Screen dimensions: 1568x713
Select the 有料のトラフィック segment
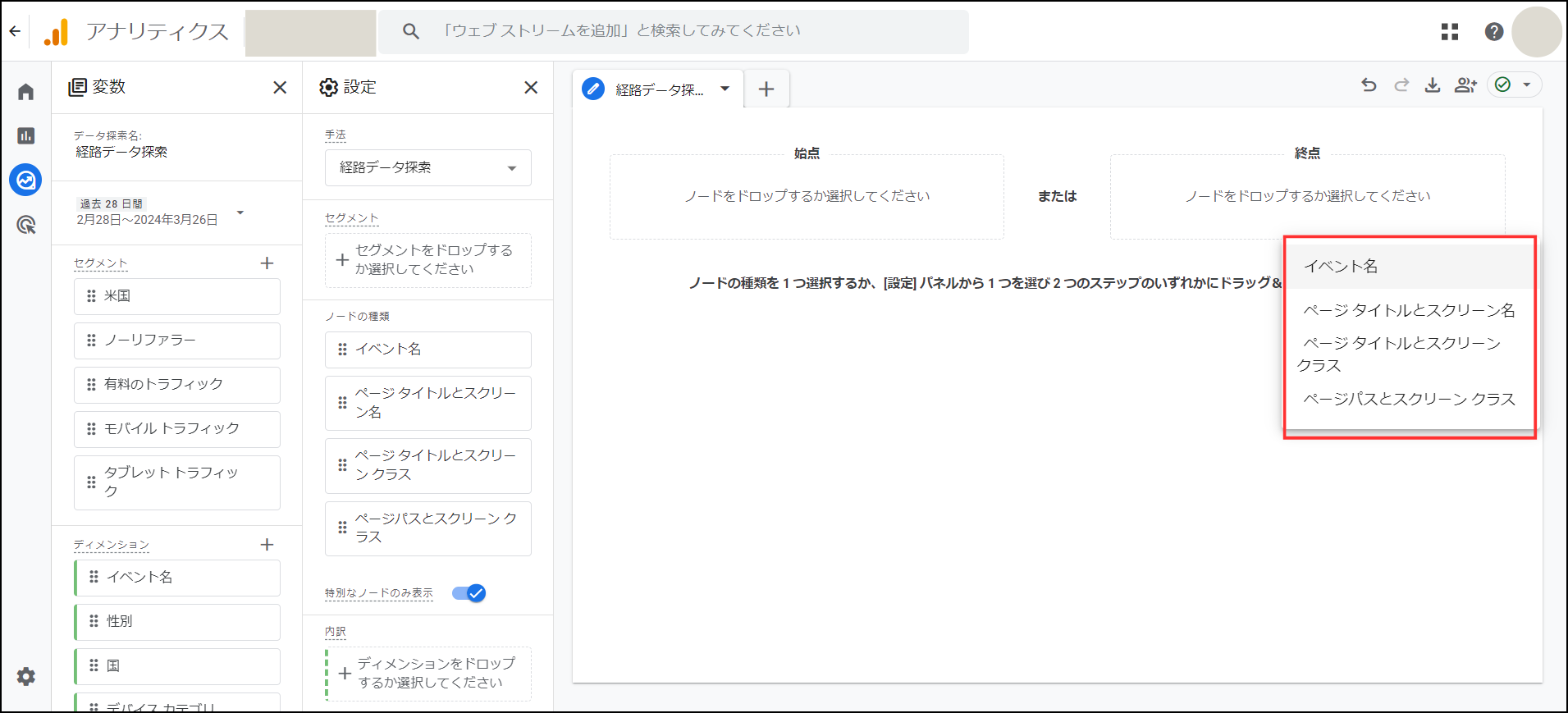(177, 385)
